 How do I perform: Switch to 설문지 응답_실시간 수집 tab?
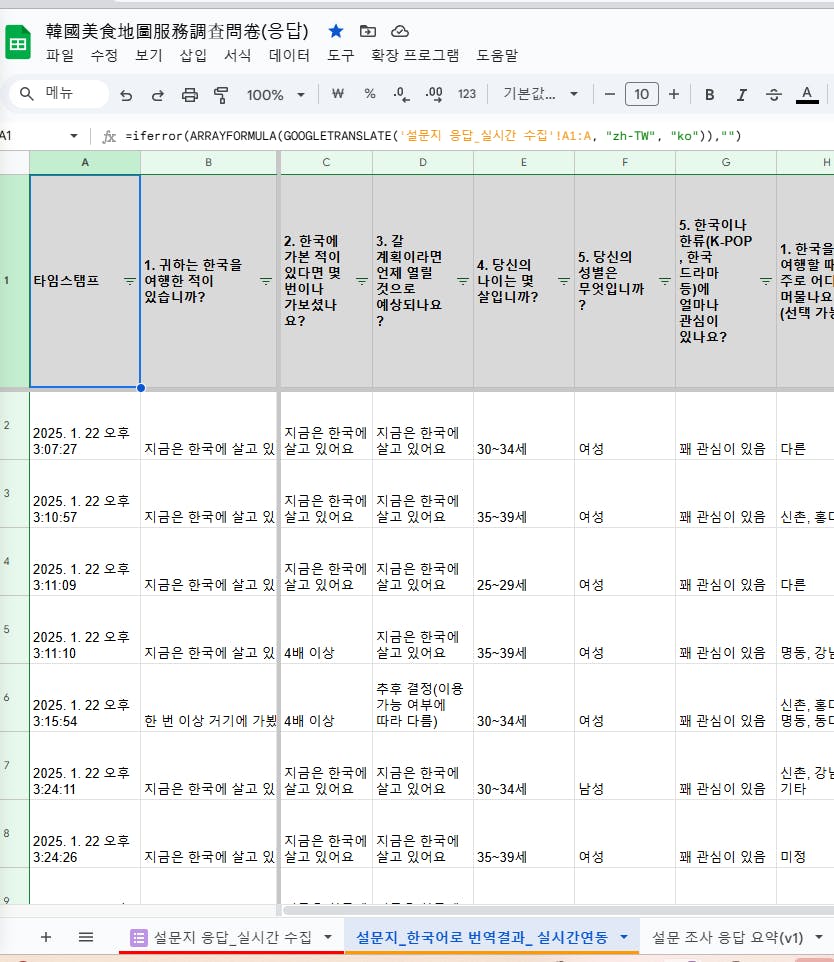233,937
